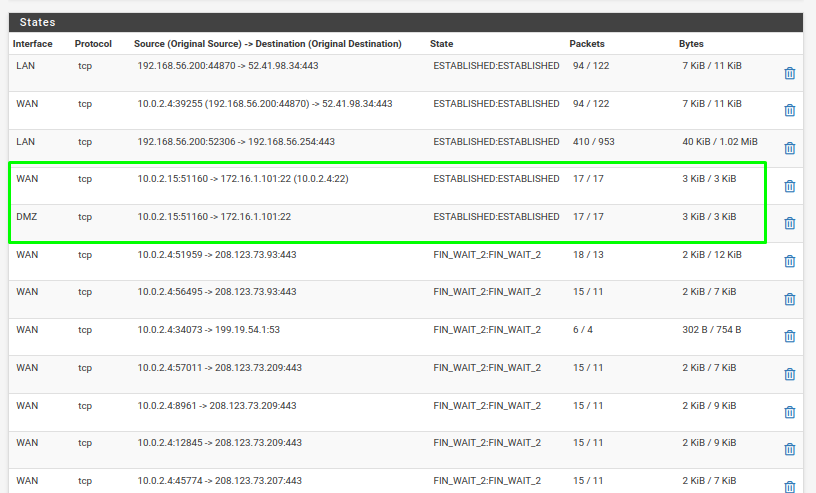This screenshot has height=493, width=816.
Task: Remove state from 10.0.2.4:57011
Action: click(x=789, y=374)
